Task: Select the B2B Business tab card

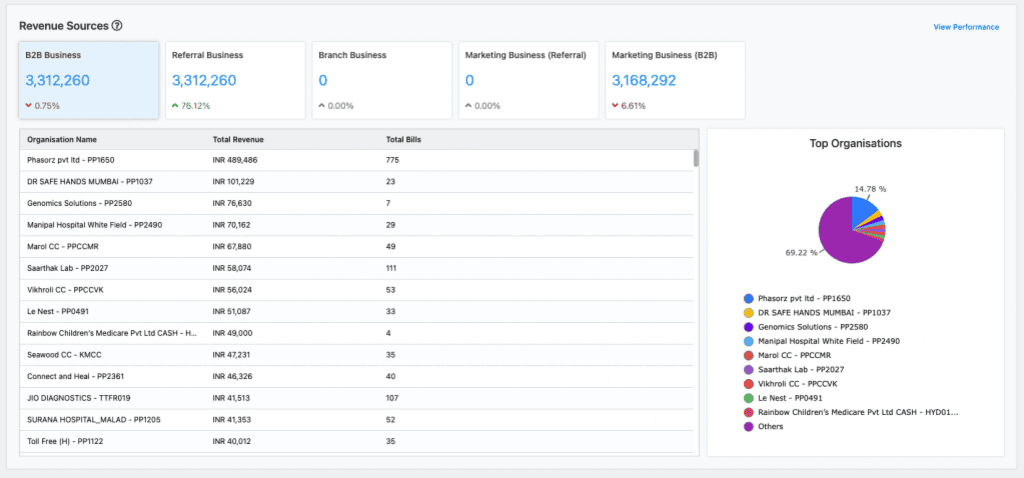Action: tap(88, 80)
